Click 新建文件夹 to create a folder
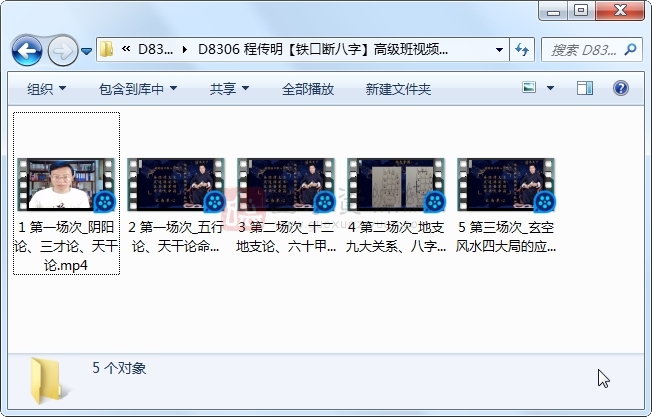This screenshot has height=417, width=652. (398, 89)
